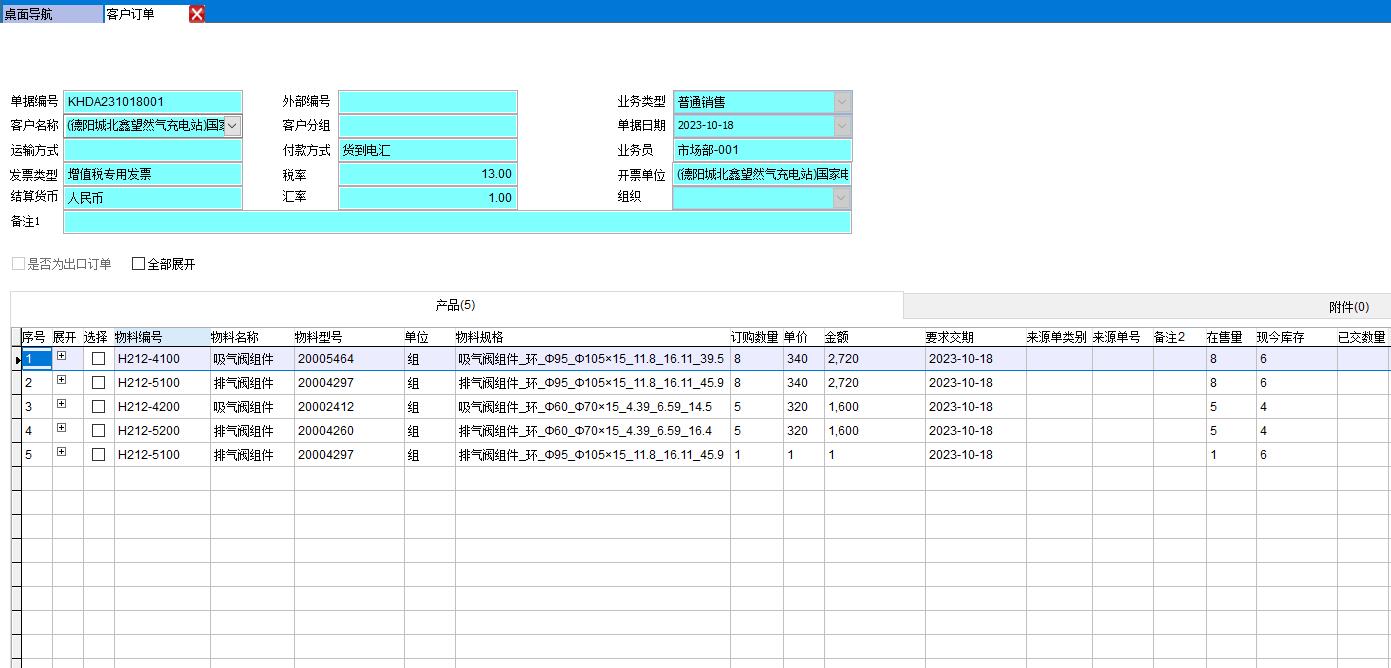Enable the 全部展开 checkbox
The width and height of the screenshot is (1391, 668).
point(139,264)
